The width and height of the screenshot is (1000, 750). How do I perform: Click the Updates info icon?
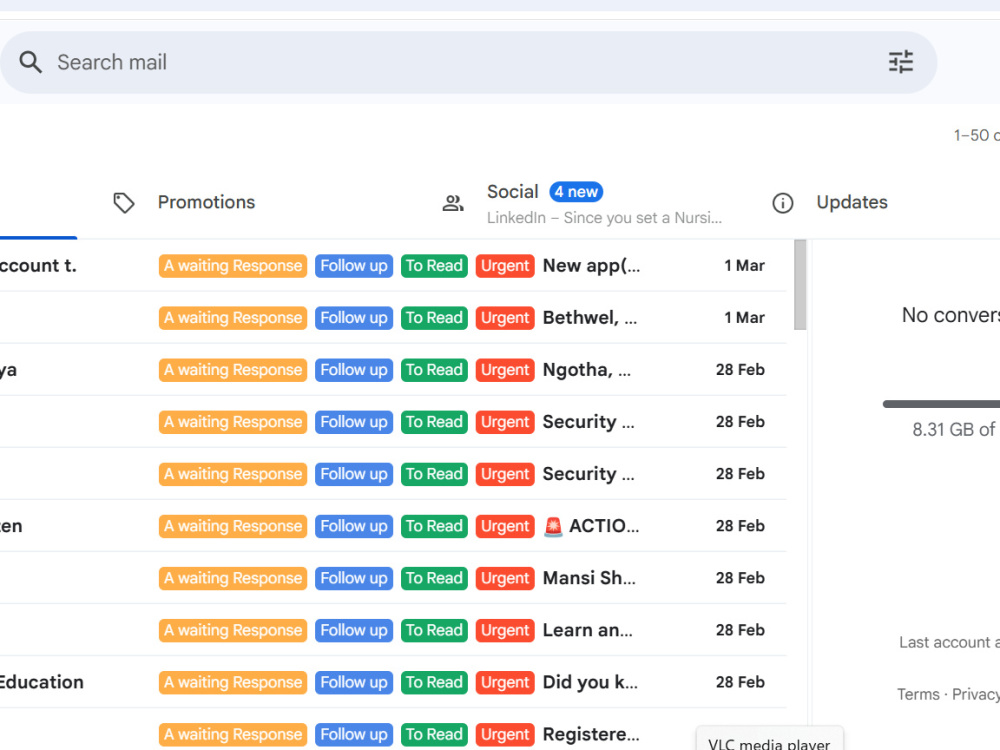pyautogui.click(x=783, y=203)
